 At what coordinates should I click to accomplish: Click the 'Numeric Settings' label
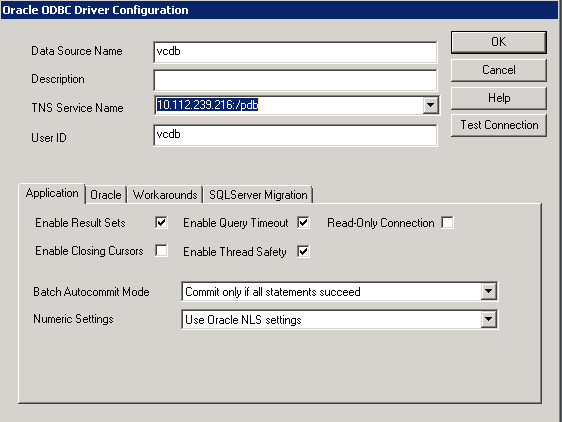coord(73,319)
